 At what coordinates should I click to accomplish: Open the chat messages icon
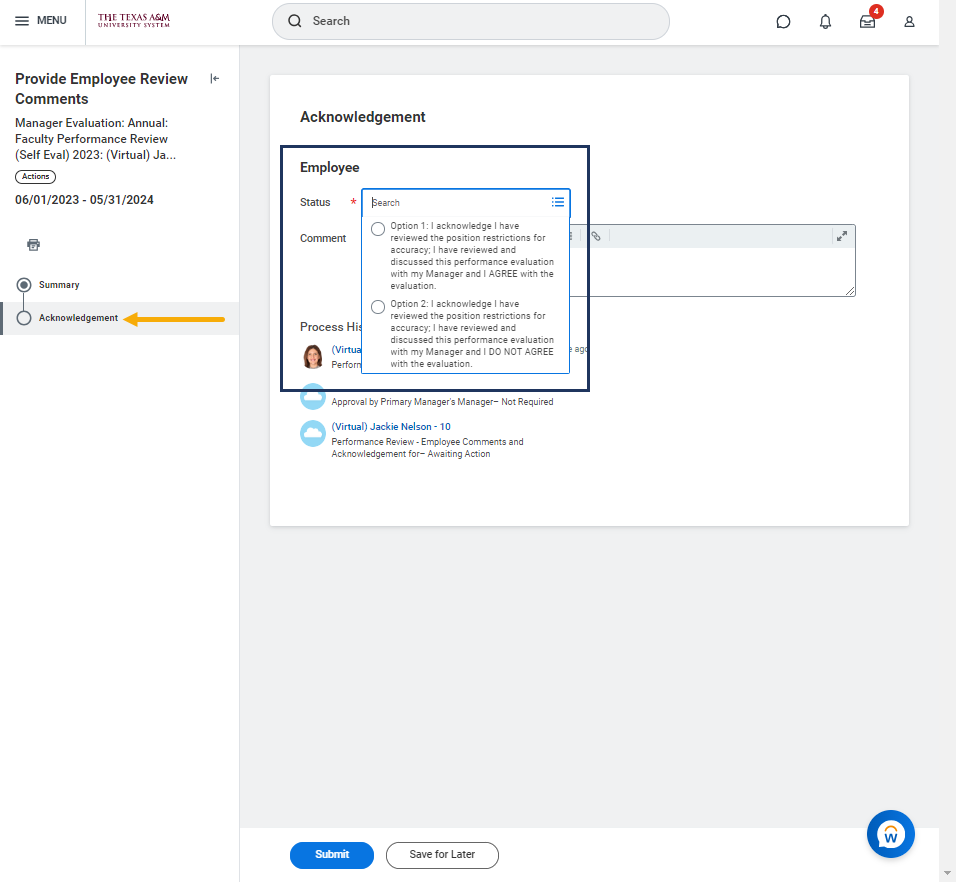click(783, 22)
